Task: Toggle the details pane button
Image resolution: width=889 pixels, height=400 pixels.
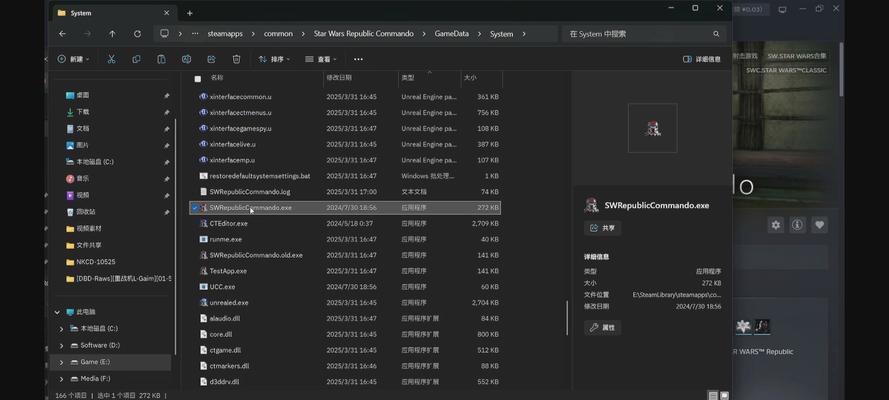Action: click(702, 59)
